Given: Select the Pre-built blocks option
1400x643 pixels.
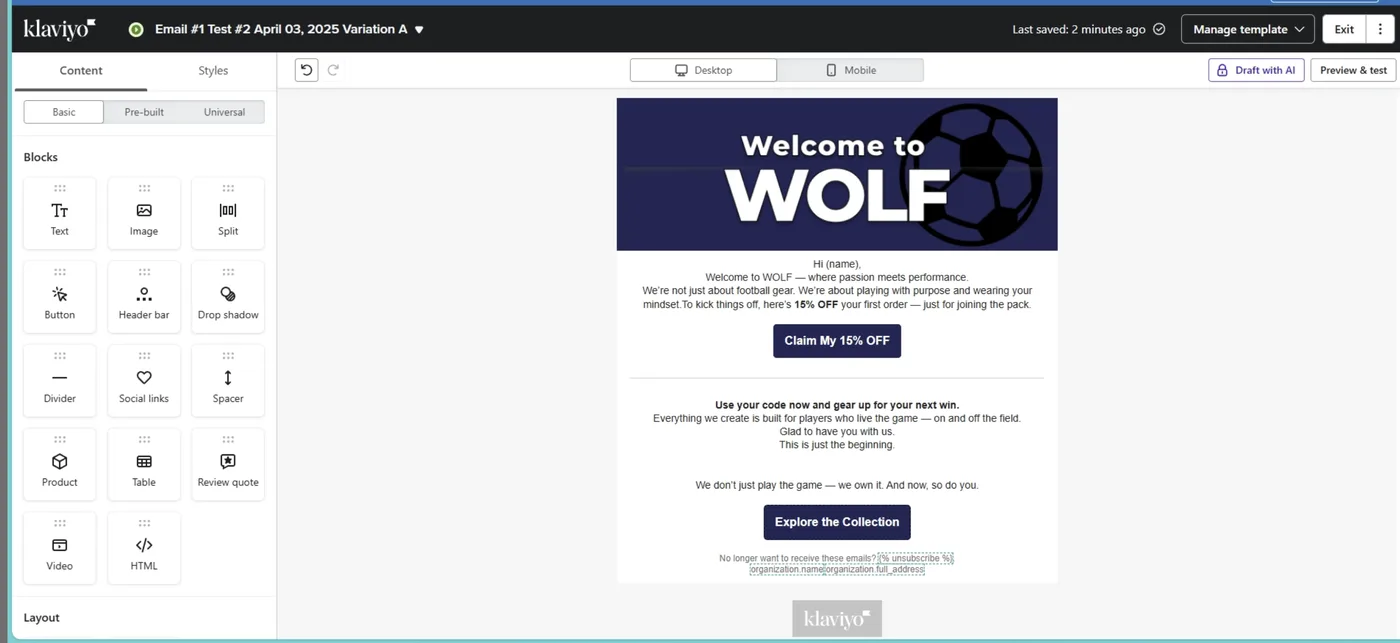Looking at the screenshot, I should point(144,112).
